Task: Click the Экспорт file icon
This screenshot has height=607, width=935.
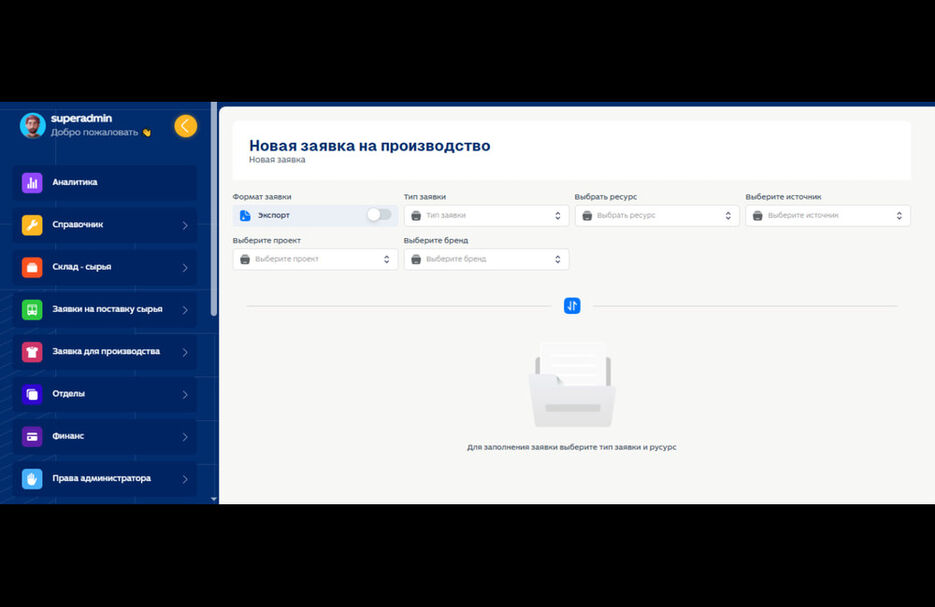Action: click(245, 215)
